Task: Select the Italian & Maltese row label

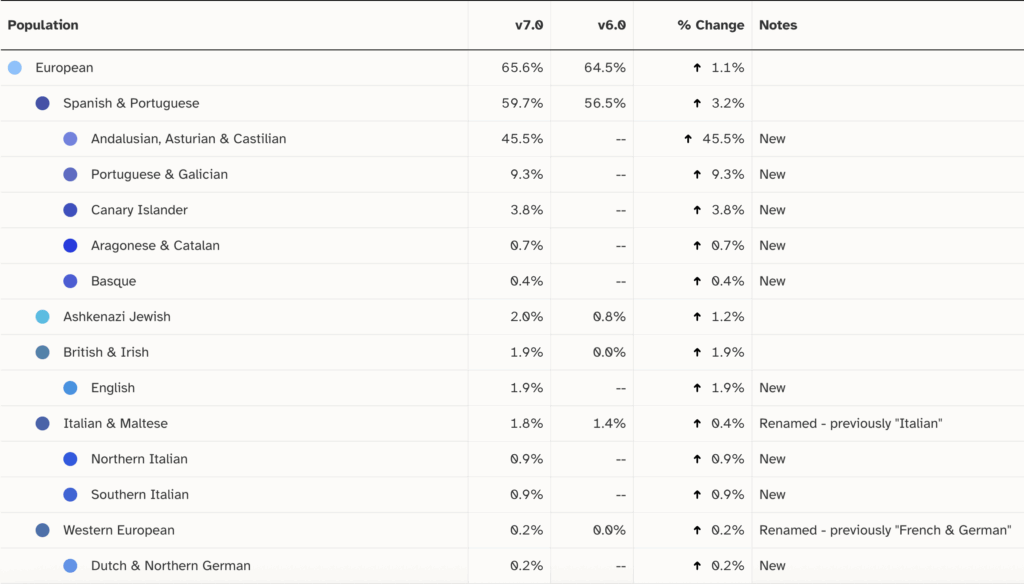Action: pyautogui.click(x=115, y=423)
